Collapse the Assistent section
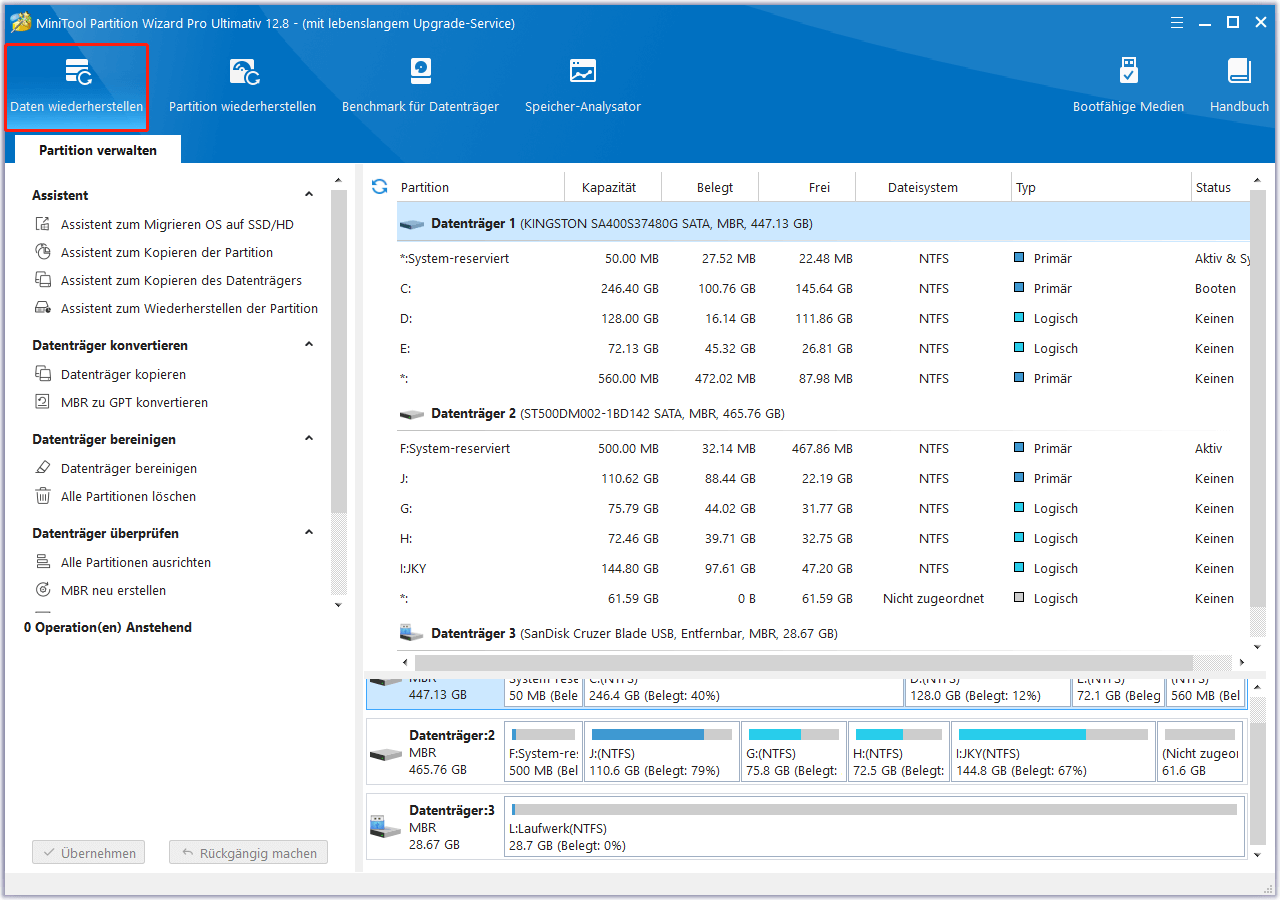The height and width of the screenshot is (900, 1280). pyautogui.click(x=309, y=195)
